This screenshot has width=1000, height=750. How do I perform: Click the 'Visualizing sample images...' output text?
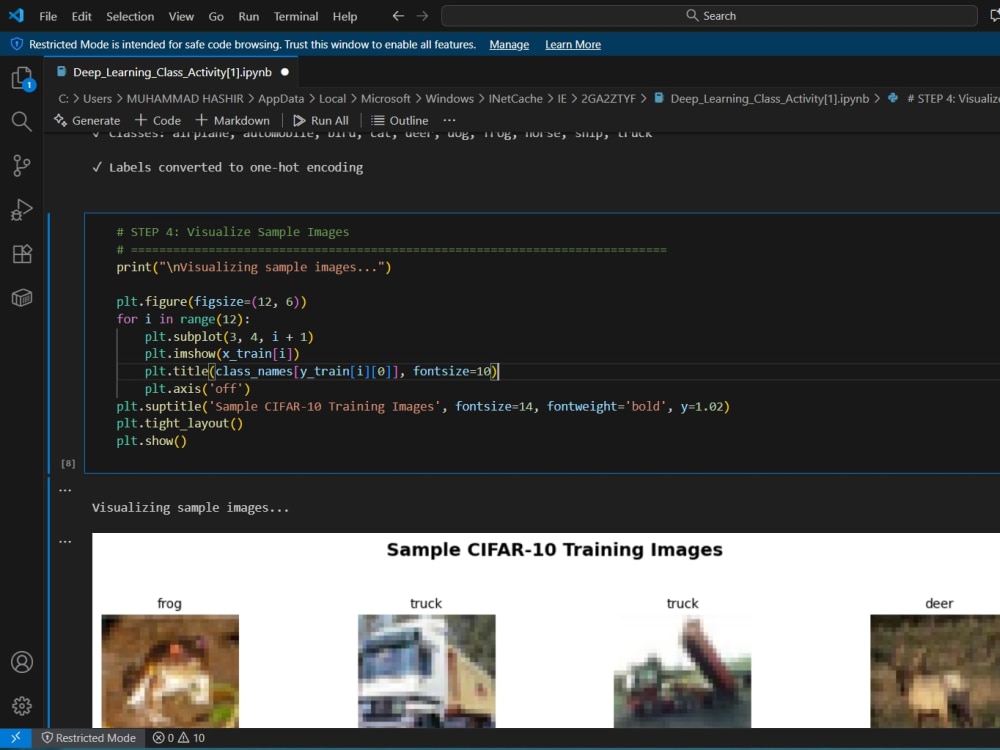pos(190,508)
